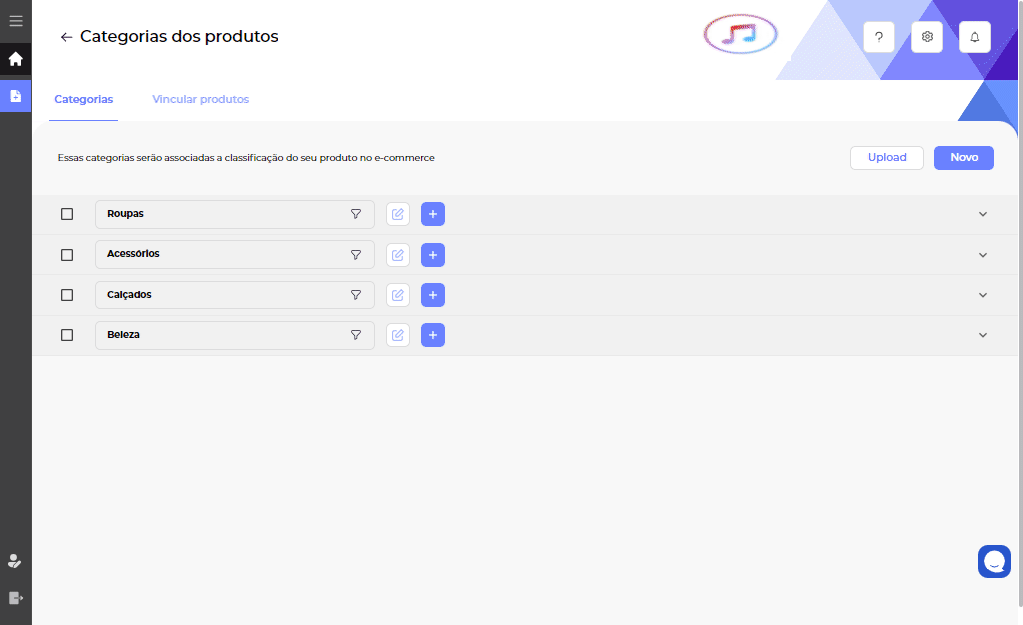Check the Roupas category checkbox
The width and height of the screenshot is (1023, 625).
pos(67,214)
